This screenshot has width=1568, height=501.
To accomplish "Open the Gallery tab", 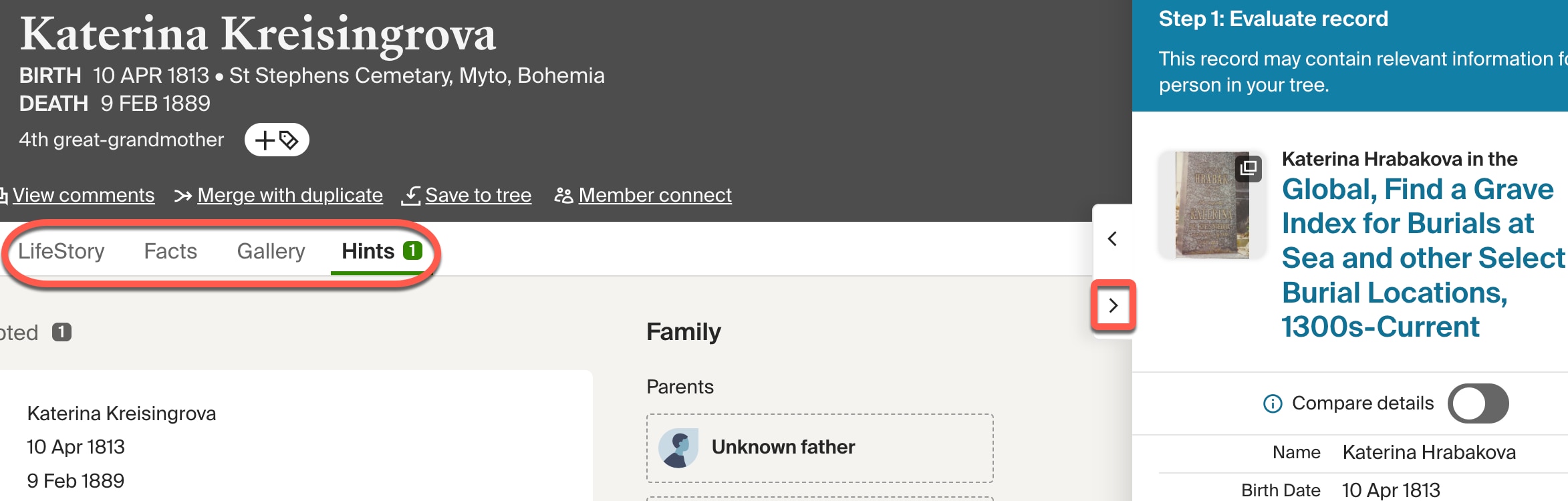I will pos(271,251).
